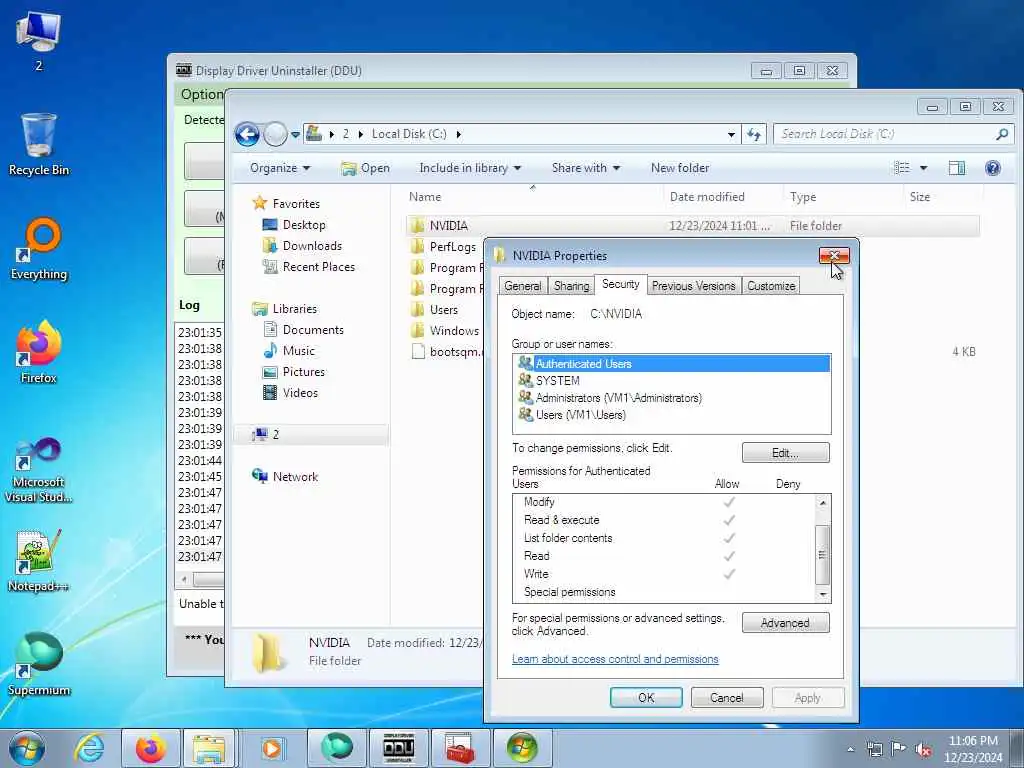This screenshot has width=1024, height=768.
Task: Launch Internet Explorer from the taskbar
Action: coord(88,748)
